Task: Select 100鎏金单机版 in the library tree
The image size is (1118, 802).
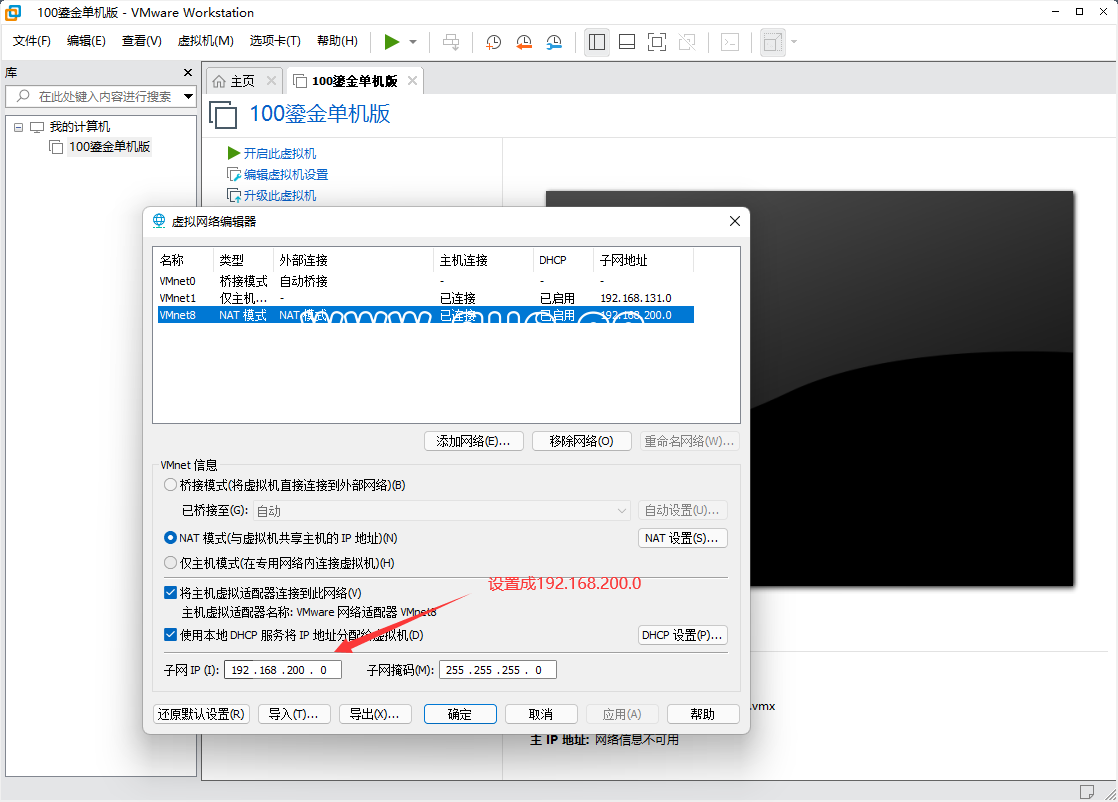Action: click(x=109, y=147)
